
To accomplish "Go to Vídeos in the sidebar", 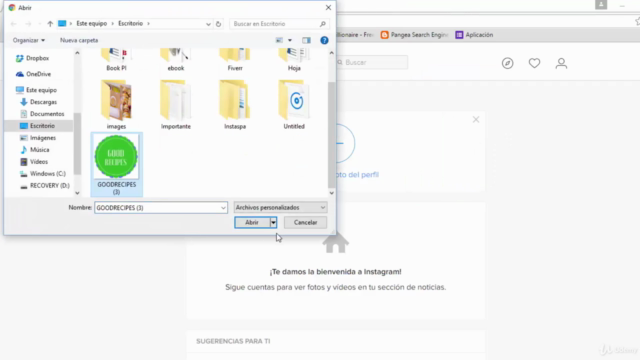I will click(34, 162).
